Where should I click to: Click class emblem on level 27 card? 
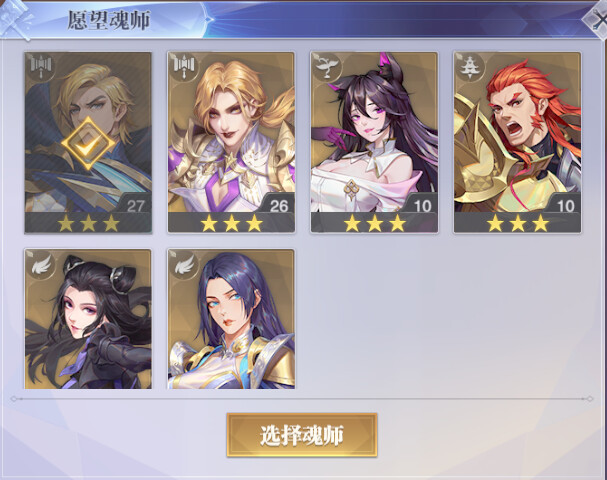coord(40,67)
